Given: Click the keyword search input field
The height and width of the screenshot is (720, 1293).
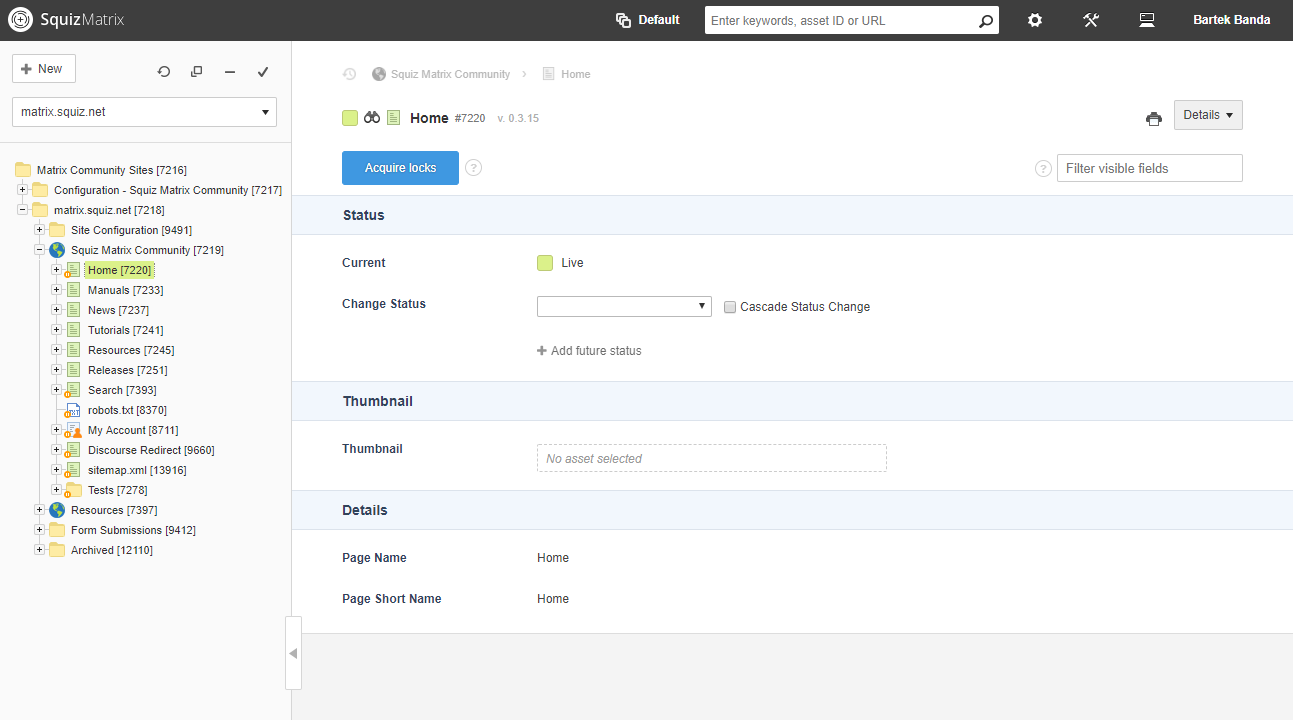Looking at the screenshot, I should click(x=840, y=20).
